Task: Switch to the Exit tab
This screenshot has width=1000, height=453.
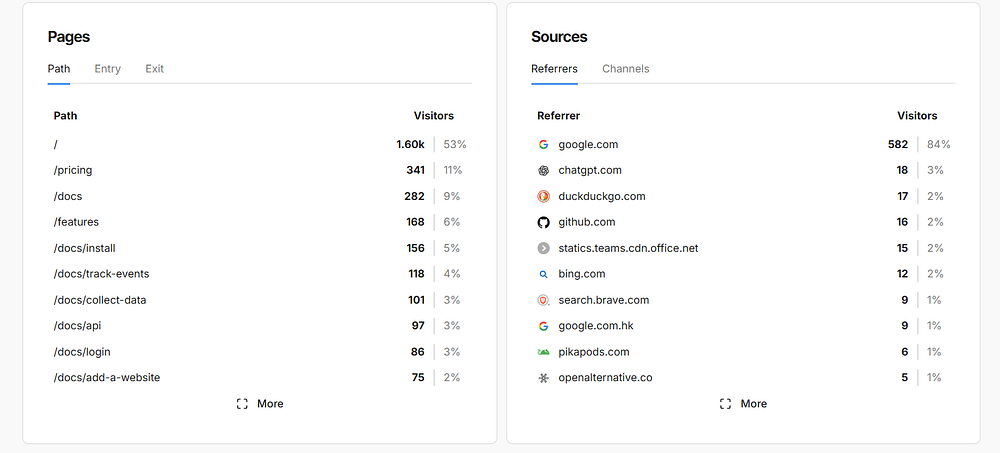Action: [154, 69]
